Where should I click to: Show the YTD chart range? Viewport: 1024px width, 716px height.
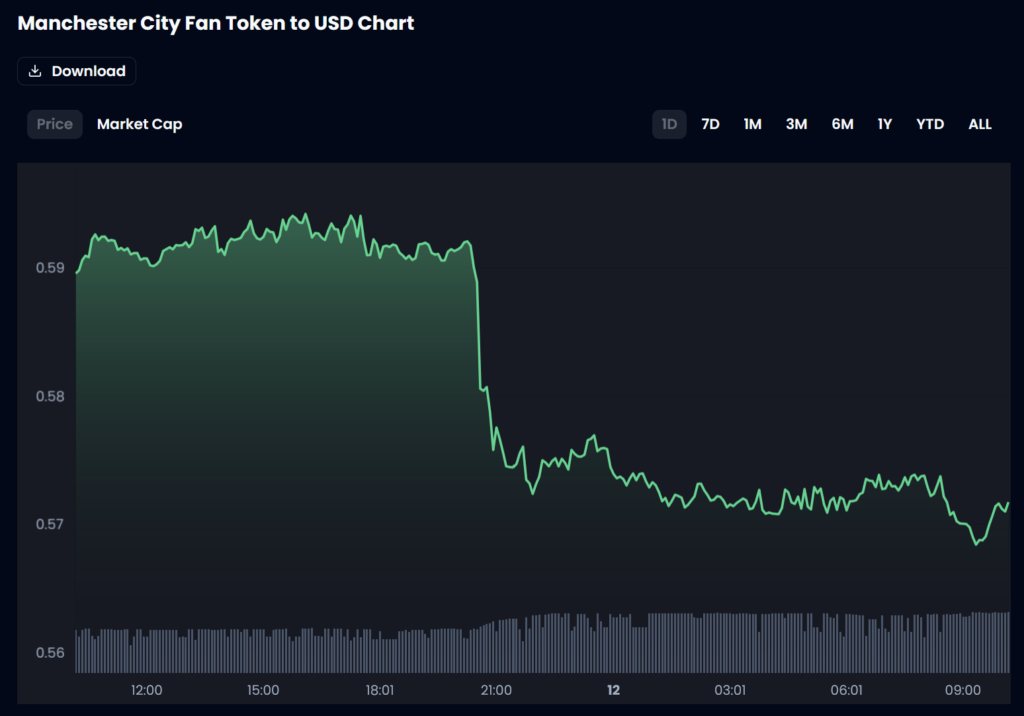(930, 124)
